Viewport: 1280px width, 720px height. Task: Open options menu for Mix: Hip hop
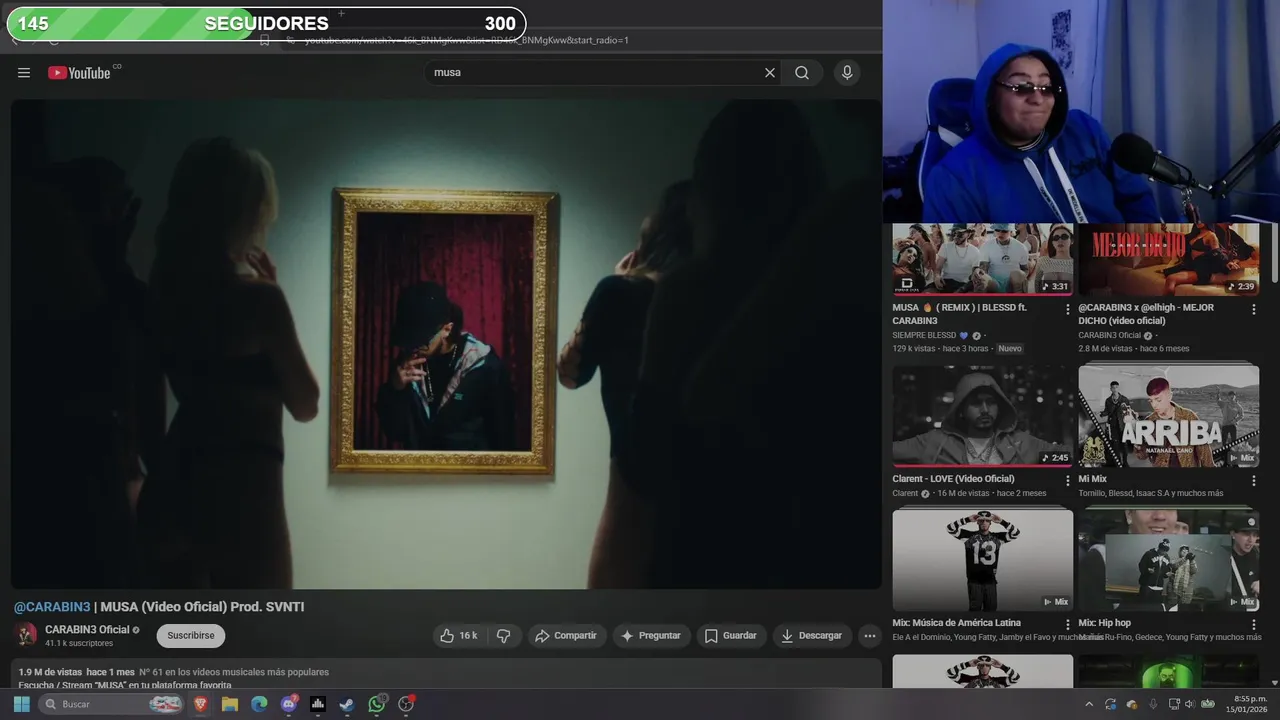click(x=1254, y=624)
